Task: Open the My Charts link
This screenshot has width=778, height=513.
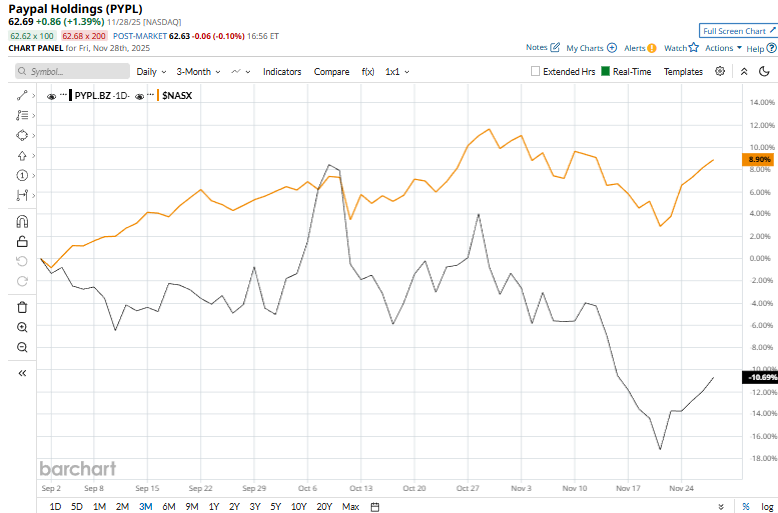Action: pyautogui.click(x=585, y=48)
